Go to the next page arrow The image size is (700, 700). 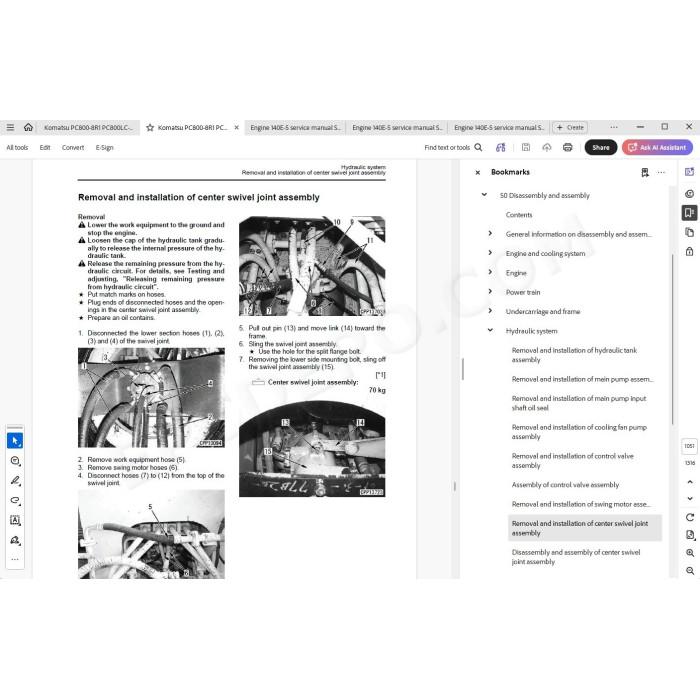point(690,498)
